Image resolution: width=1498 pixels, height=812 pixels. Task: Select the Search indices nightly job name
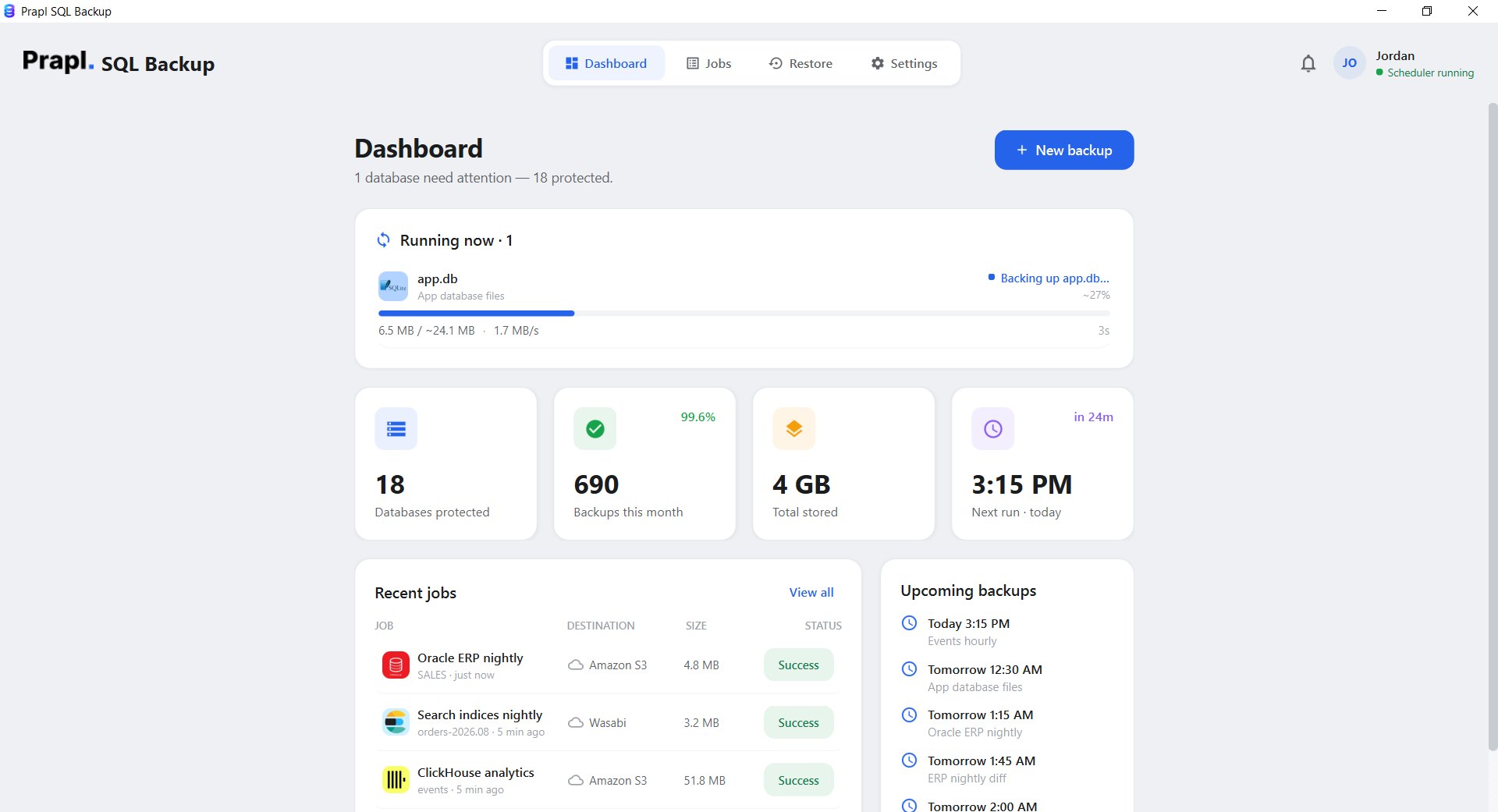coord(480,714)
